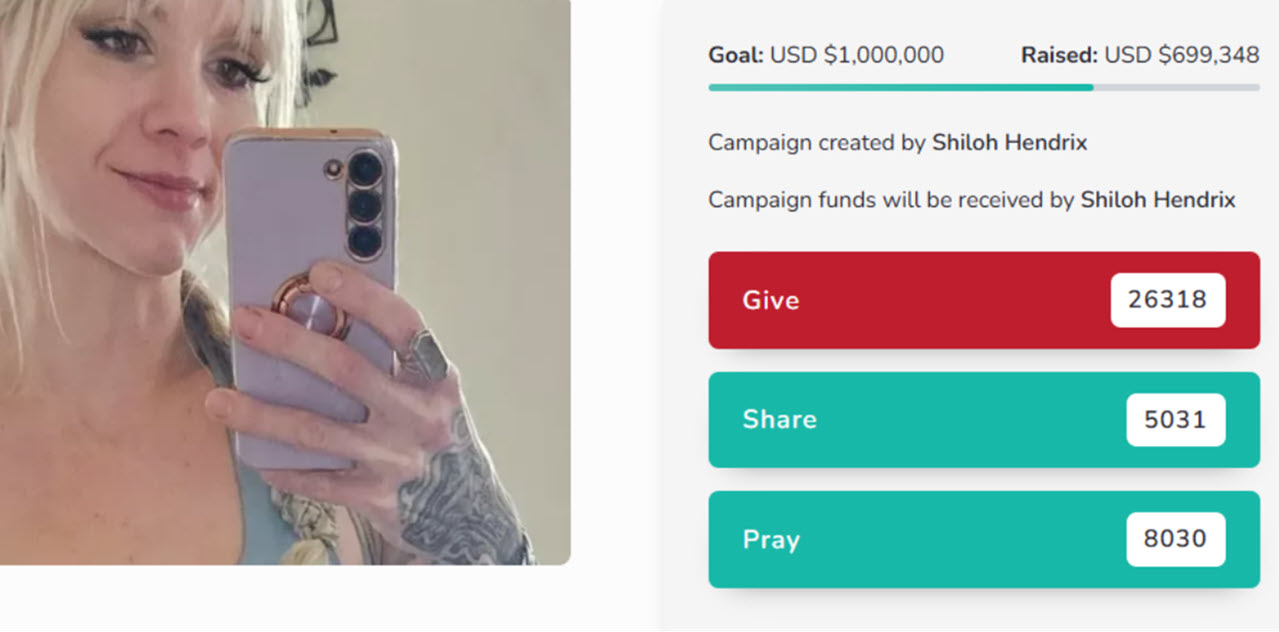Click creator name after 'Campaign created by'
Screen dimensions: 1279x632
point(1010,142)
